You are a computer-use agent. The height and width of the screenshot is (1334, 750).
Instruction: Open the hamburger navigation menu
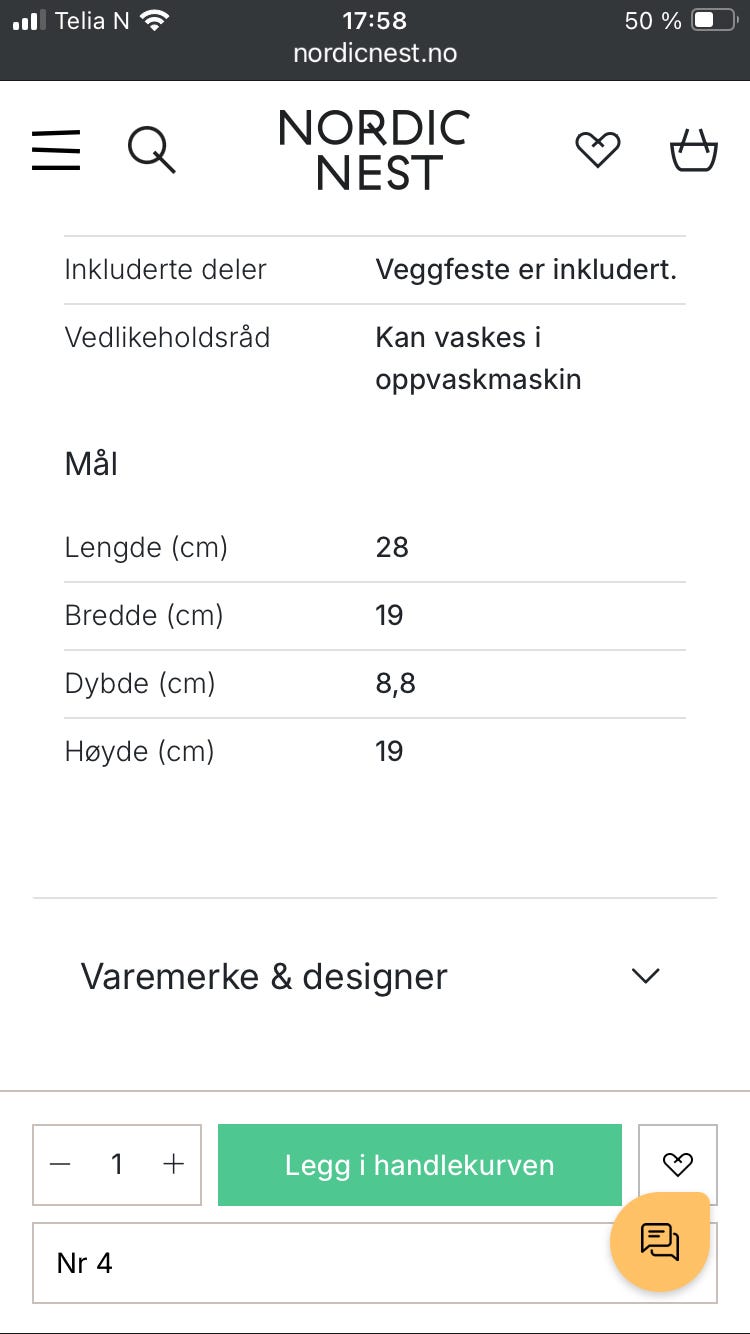point(56,151)
